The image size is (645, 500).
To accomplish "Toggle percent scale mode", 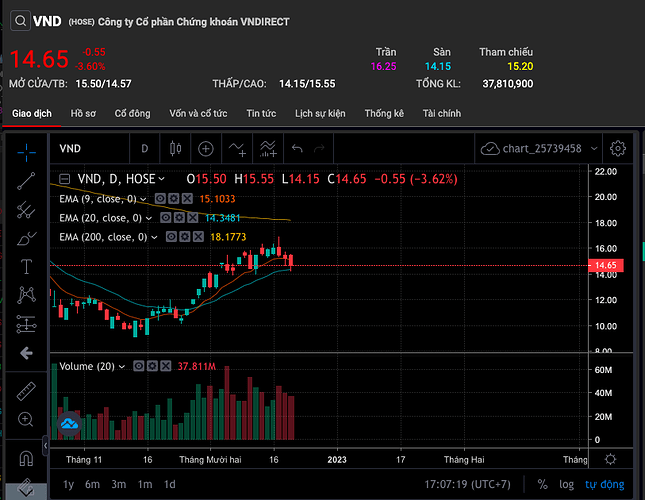I will coord(543,484).
